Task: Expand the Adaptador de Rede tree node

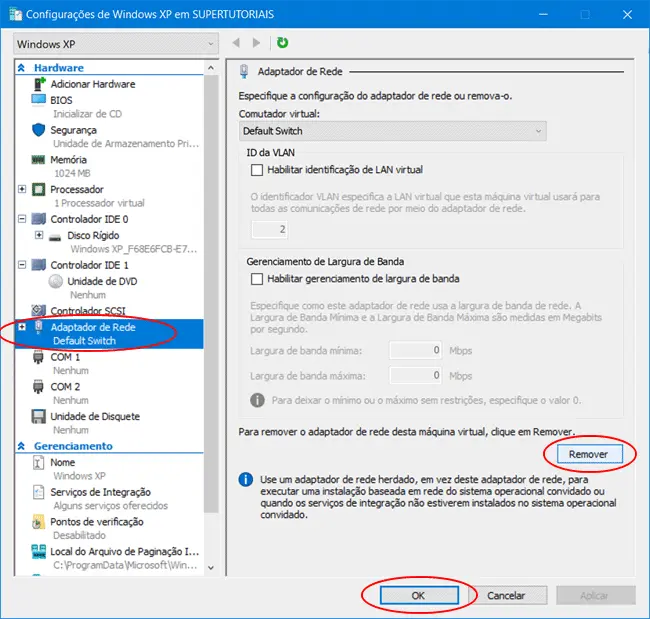Action: pyautogui.click(x=22, y=327)
